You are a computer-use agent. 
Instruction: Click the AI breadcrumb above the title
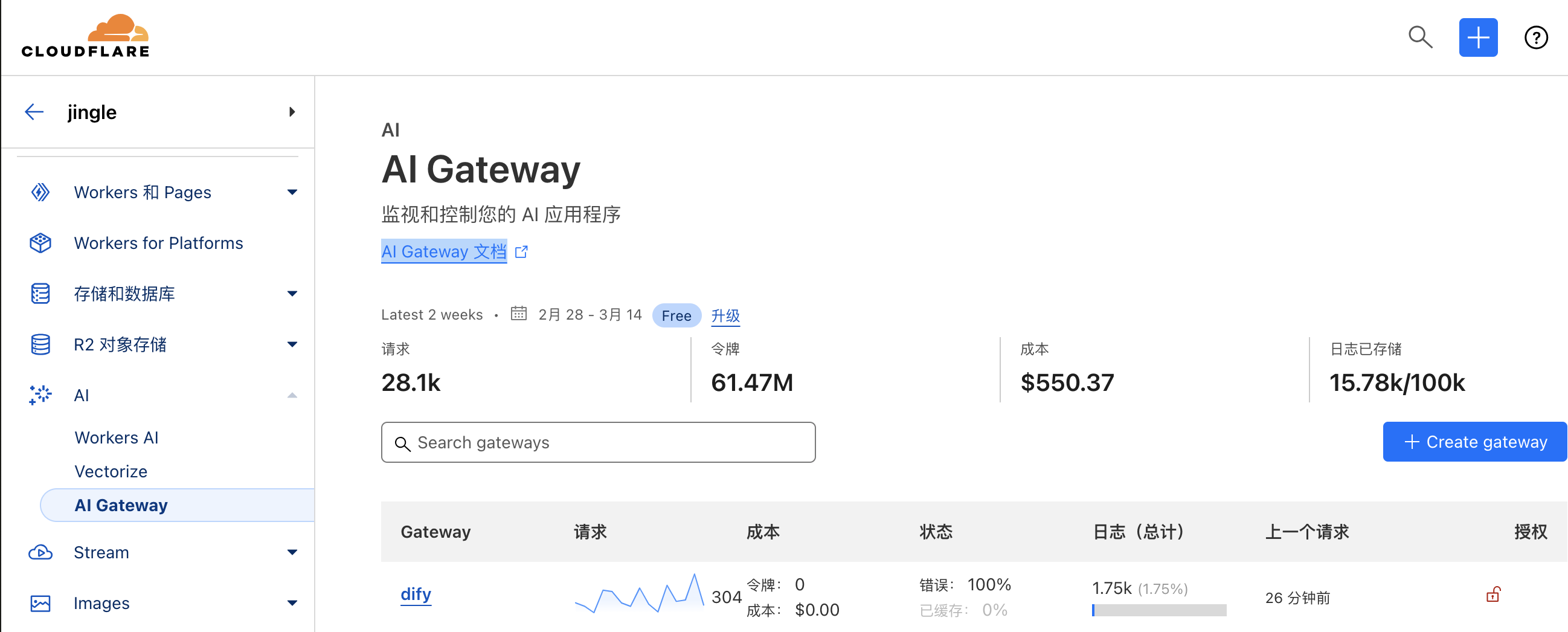[x=390, y=130]
